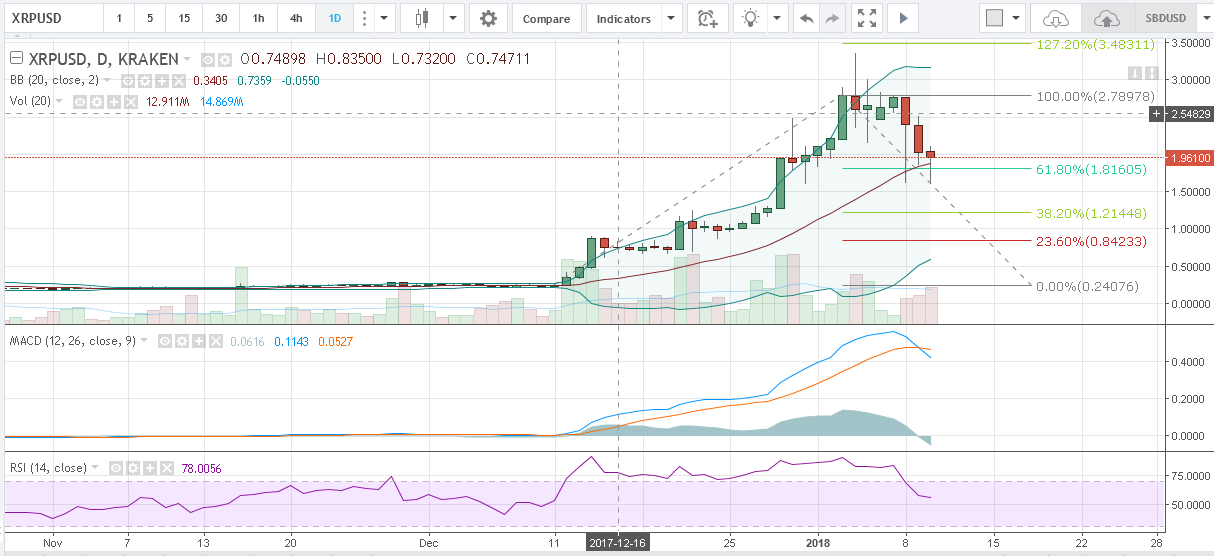Add indicator on BB using plus icon
This screenshot has width=1214, height=556.
click(161, 81)
